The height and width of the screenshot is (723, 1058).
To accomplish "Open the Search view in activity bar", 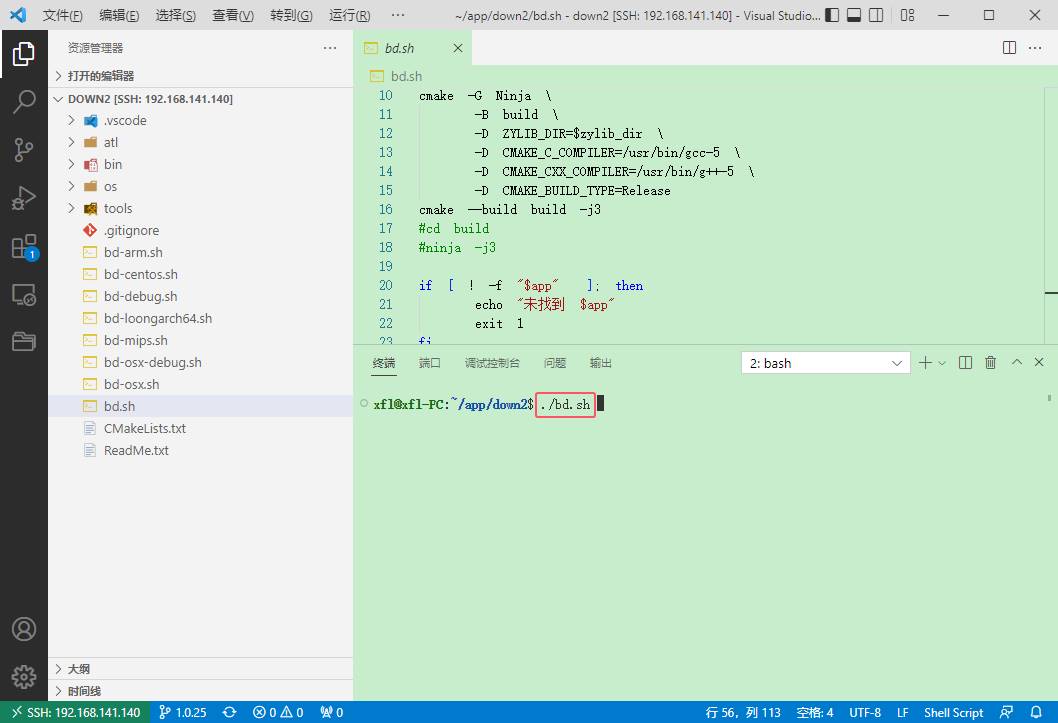I will click(24, 102).
